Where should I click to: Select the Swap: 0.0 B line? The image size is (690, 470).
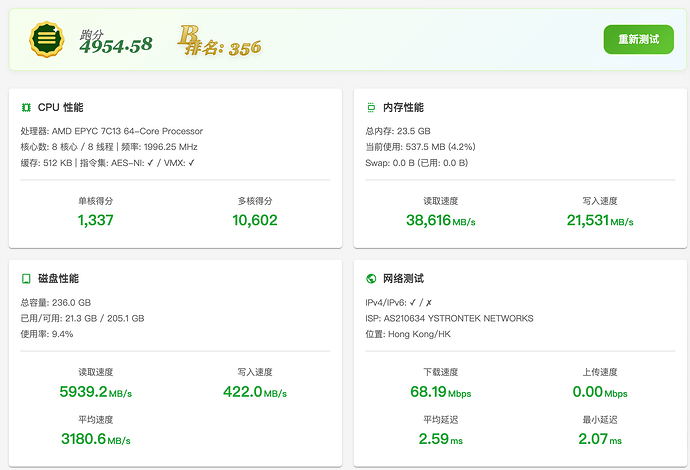(x=417, y=163)
